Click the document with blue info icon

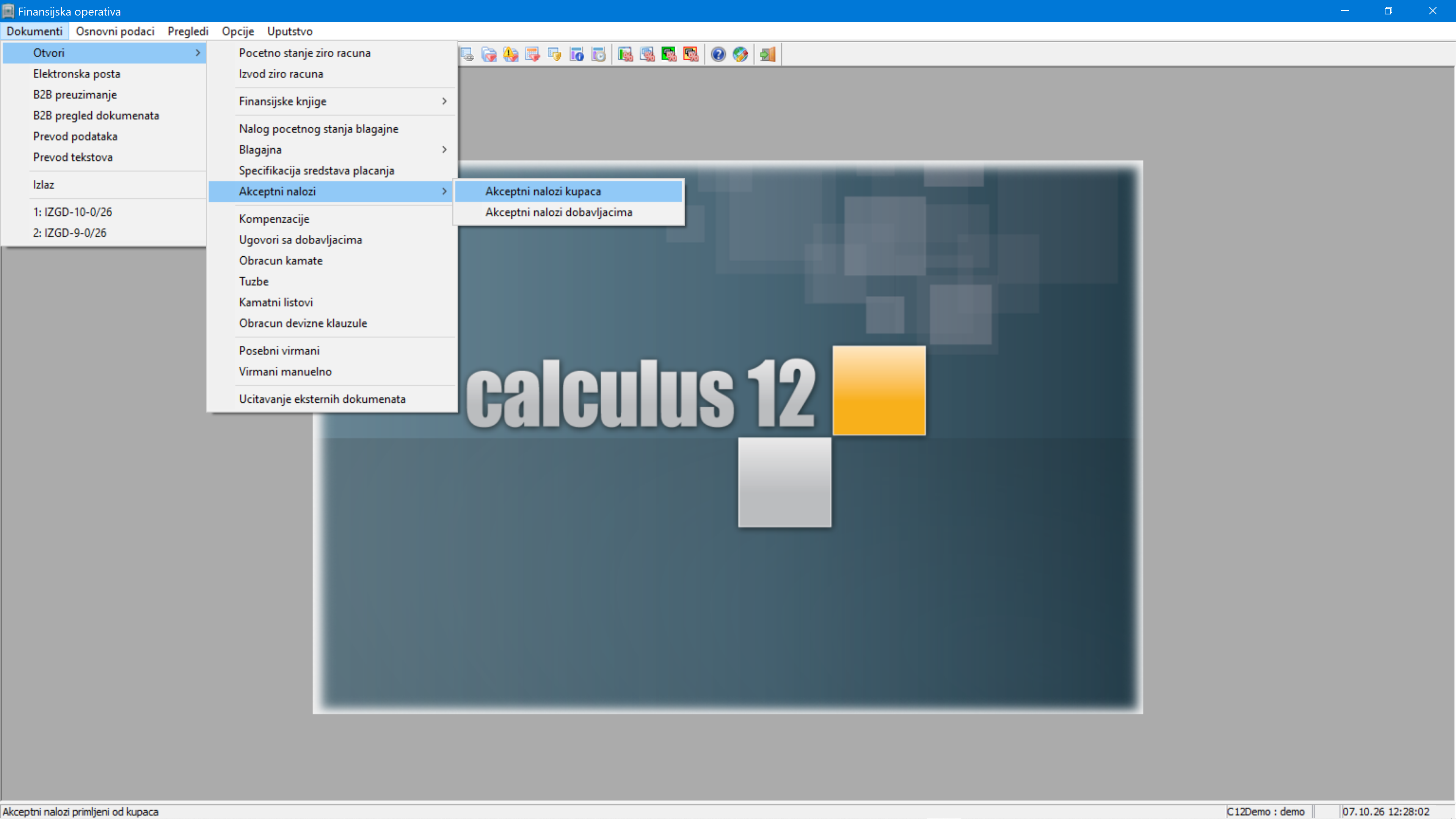[576, 54]
